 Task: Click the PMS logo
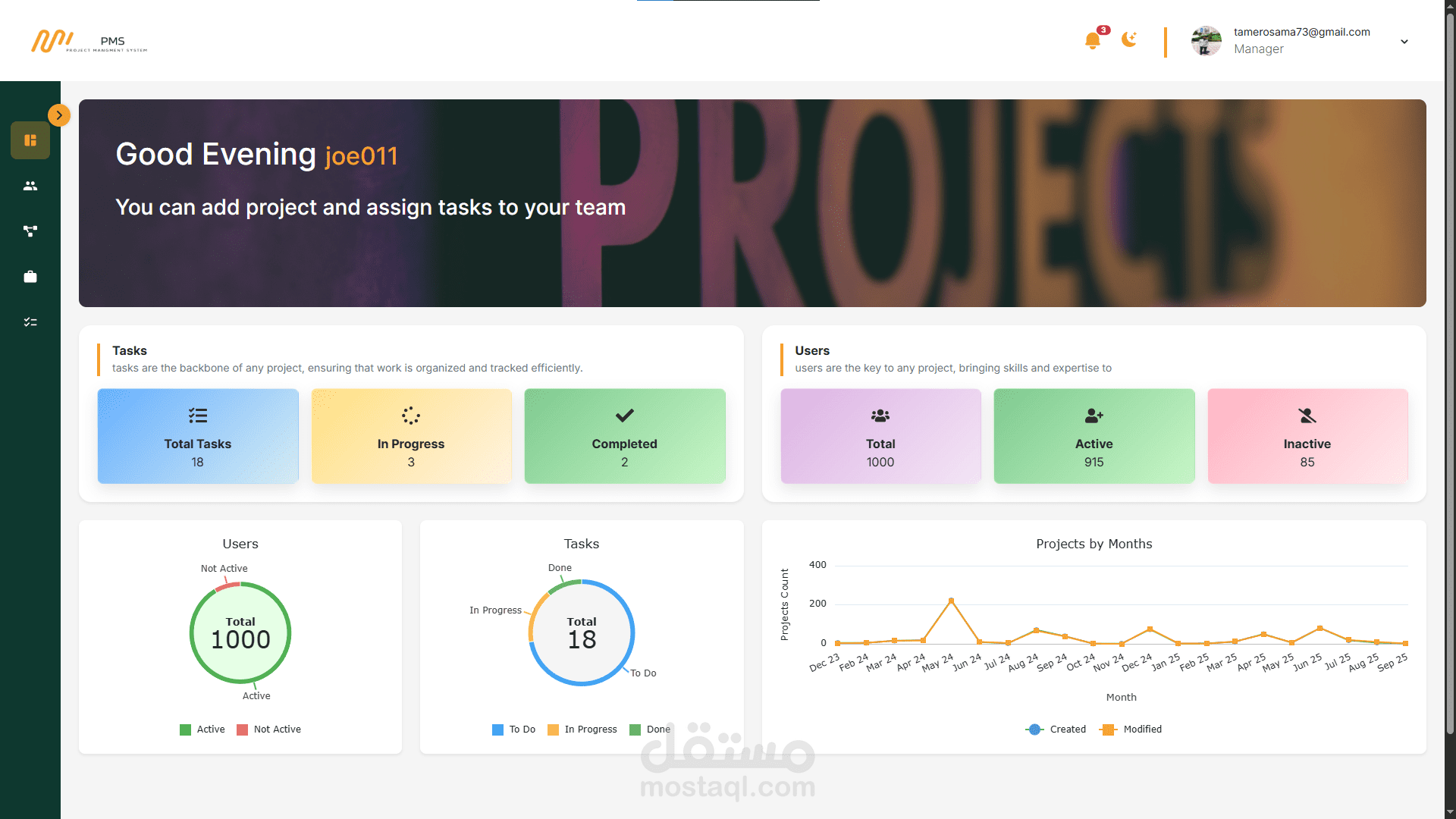click(x=89, y=41)
